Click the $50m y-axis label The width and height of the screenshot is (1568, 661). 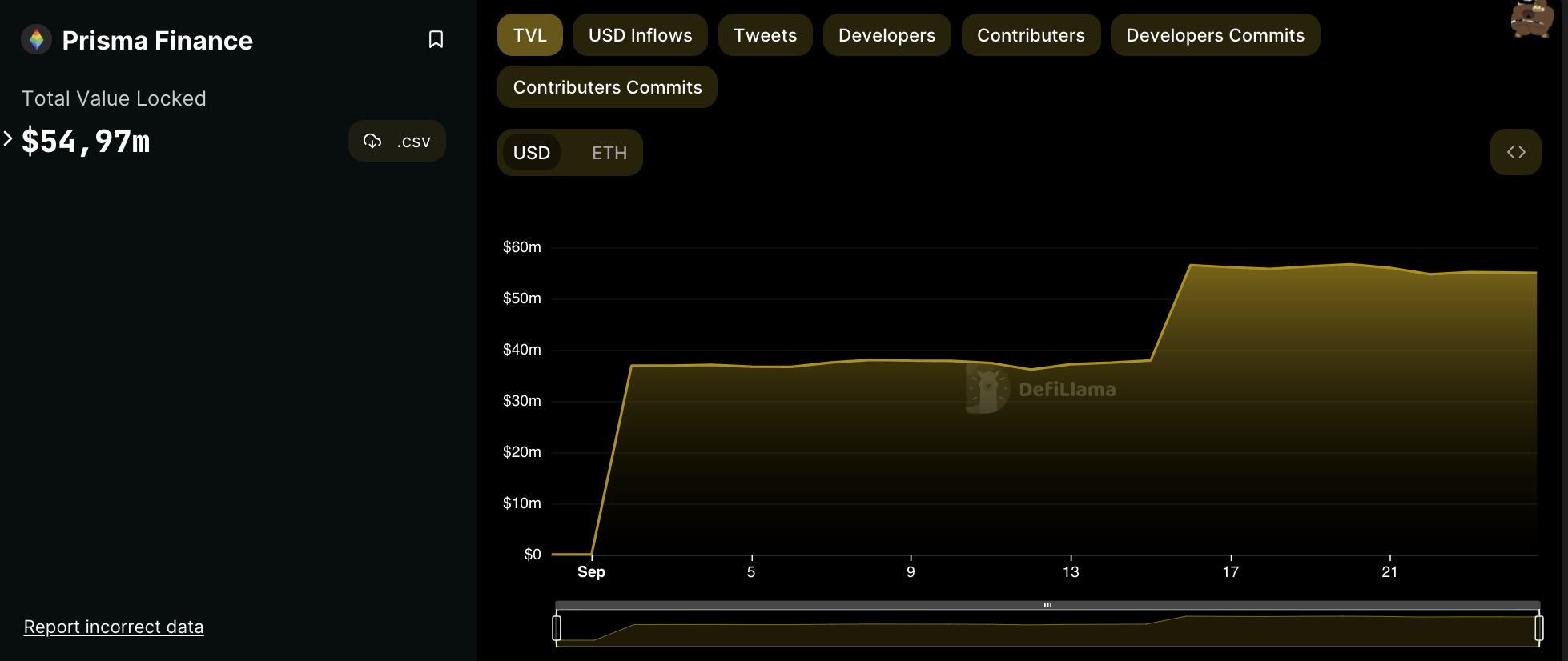tap(521, 298)
